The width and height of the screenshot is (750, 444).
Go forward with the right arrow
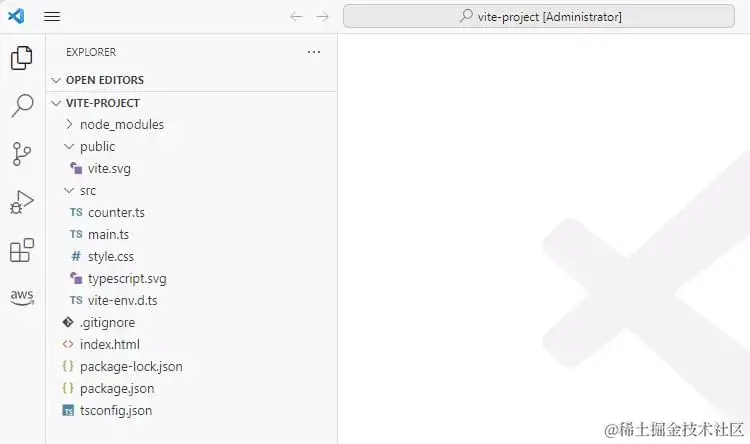point(323,17)
